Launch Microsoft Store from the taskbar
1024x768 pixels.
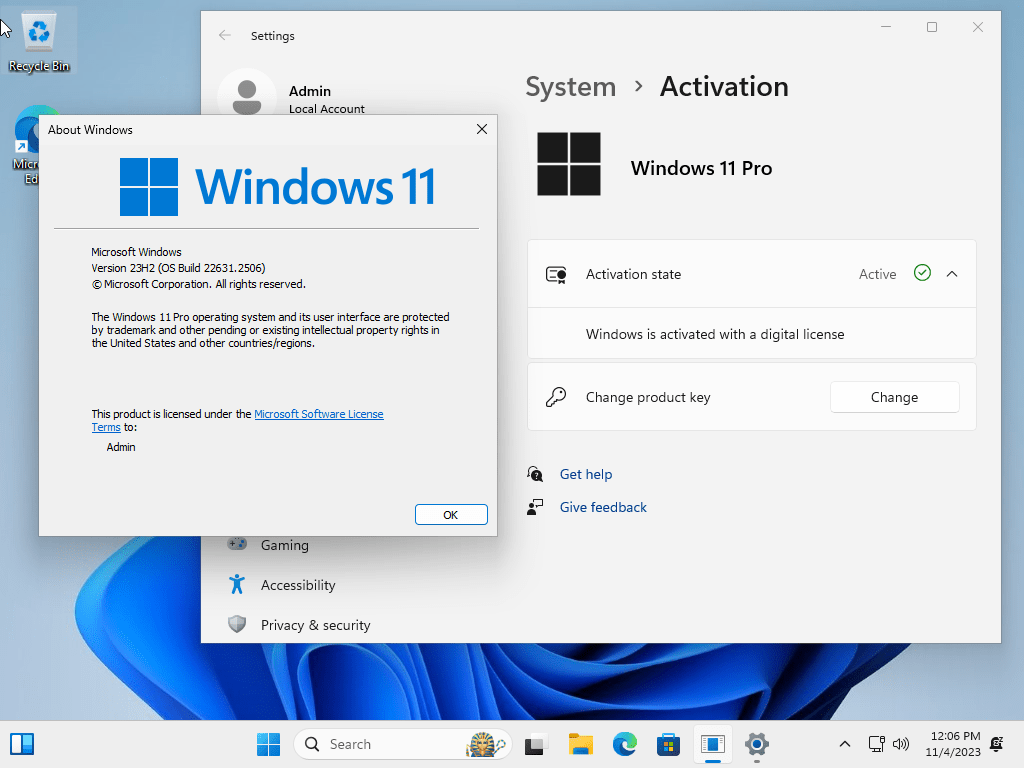click(668, 745)
